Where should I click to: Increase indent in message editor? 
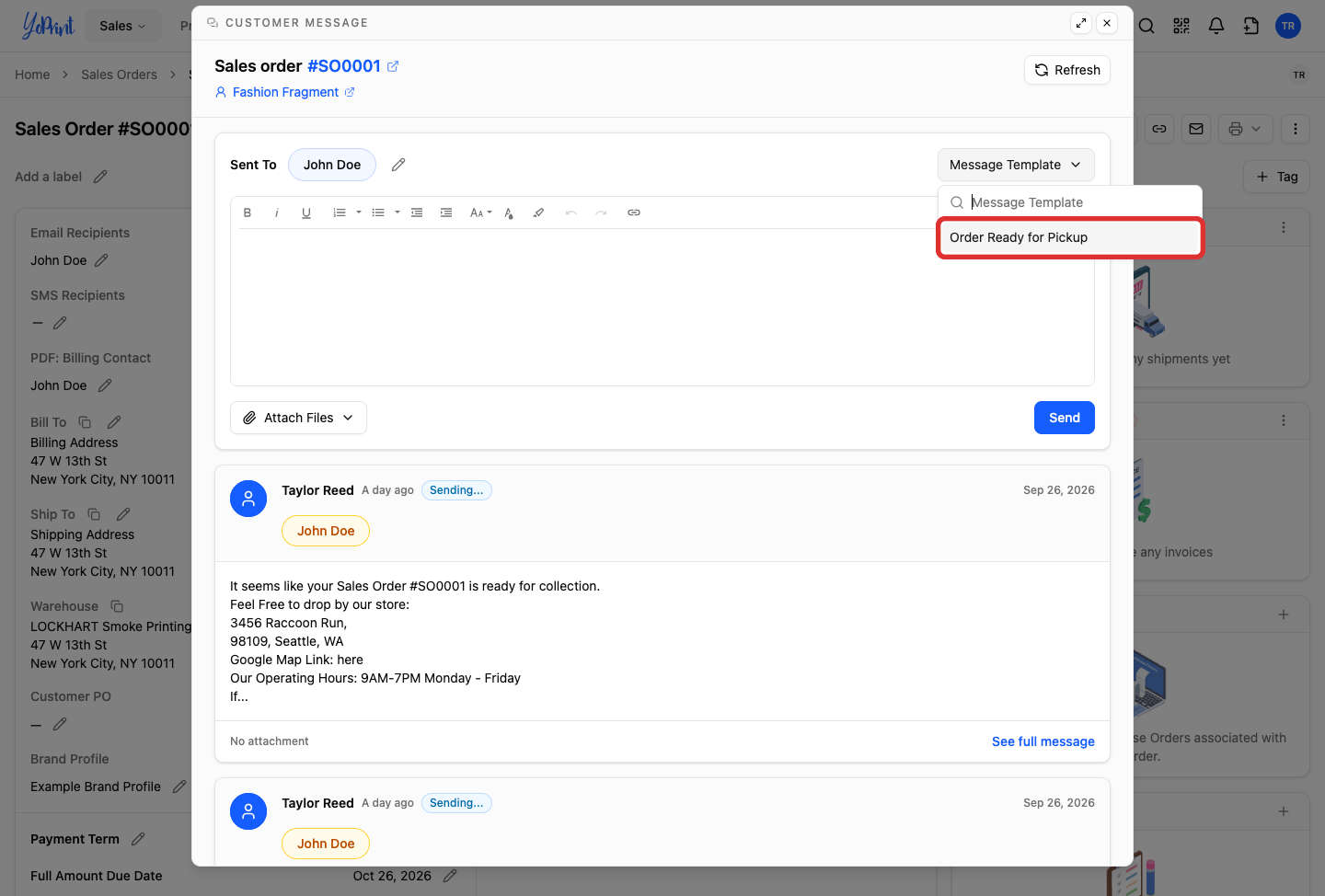(x=446, y=213)
